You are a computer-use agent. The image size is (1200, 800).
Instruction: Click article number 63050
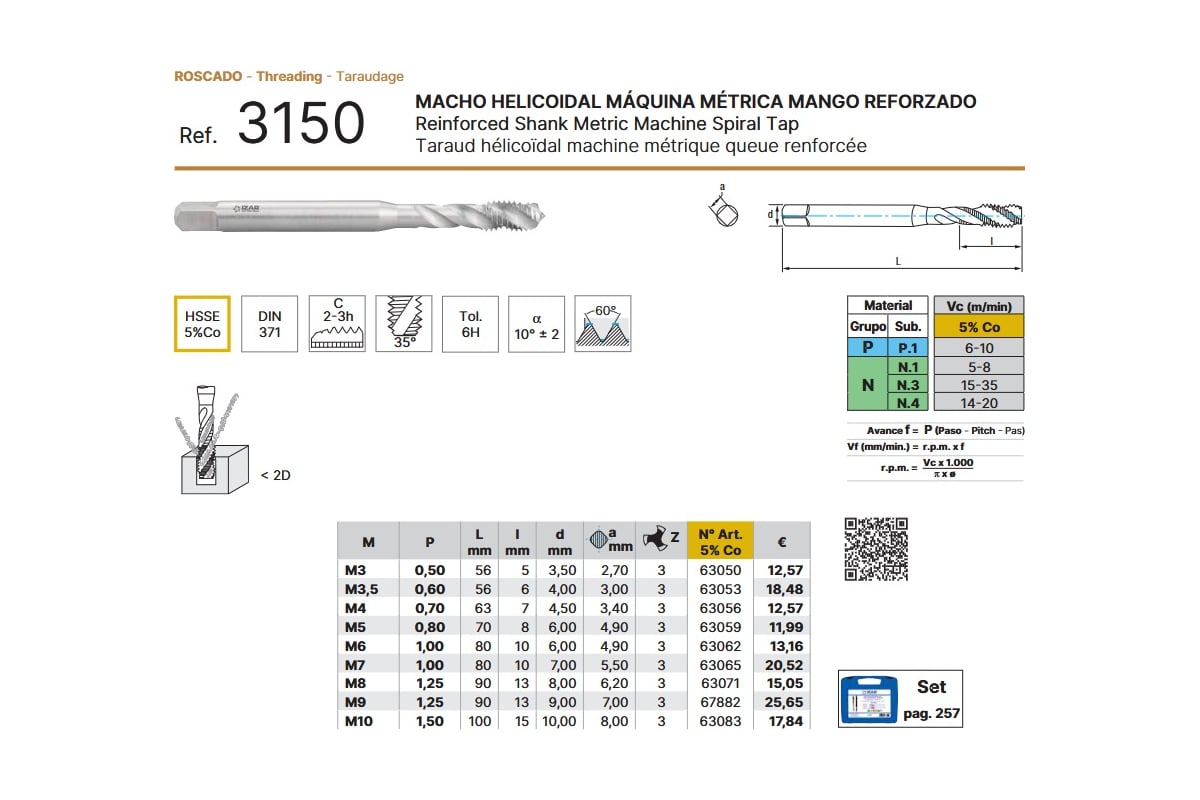pyautogui.click(x=720, y=570)
